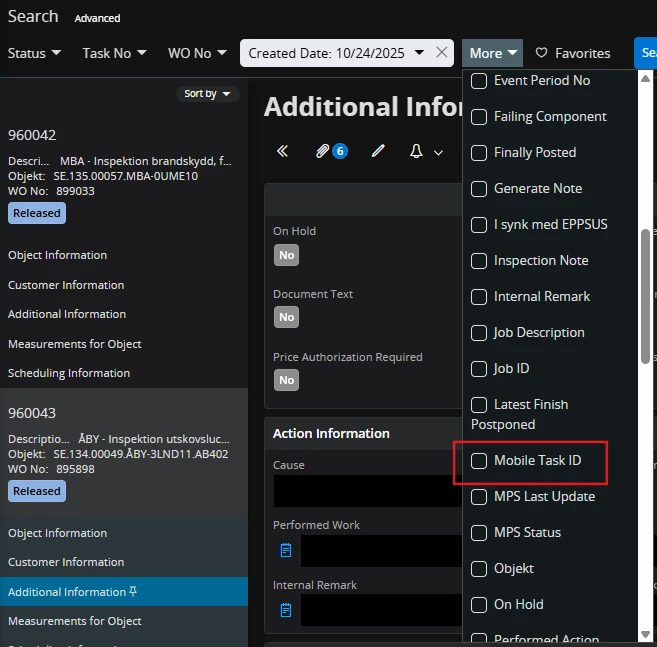Screen dimensions: 657x647
Task: Open the Sort by dropdown
Action: tap(207, 94)
